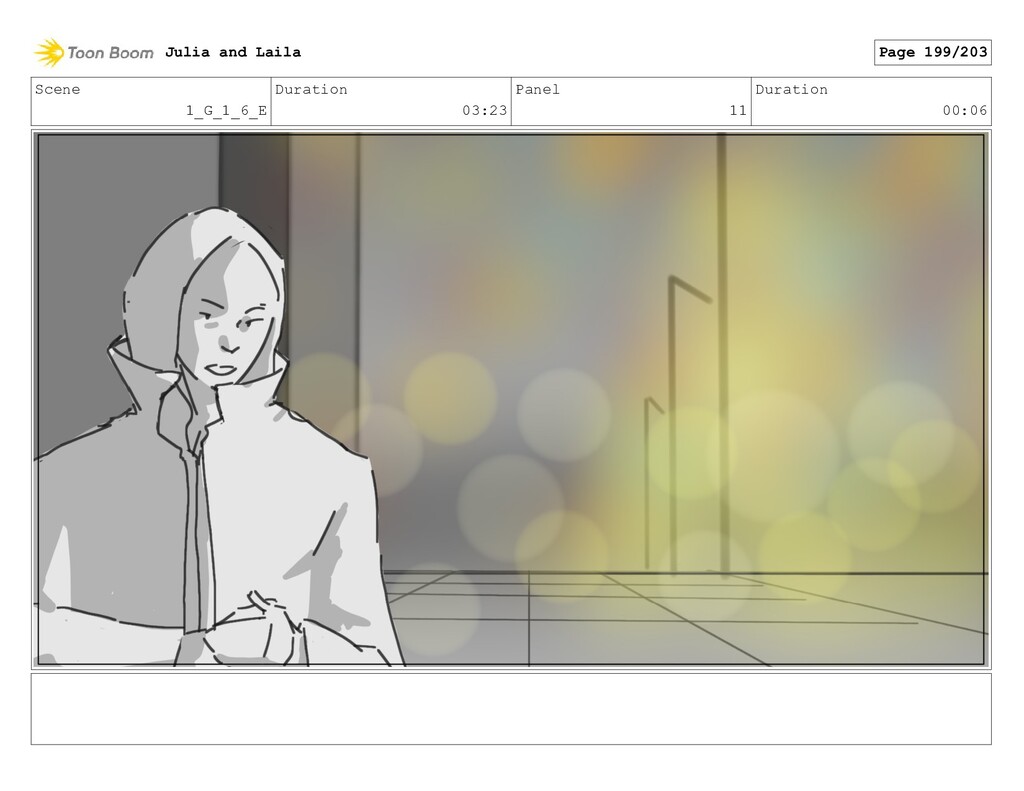This screenshot has height=791, width=1024.
Task: Click the "Page 199/203" box
Action: (933, 52)
